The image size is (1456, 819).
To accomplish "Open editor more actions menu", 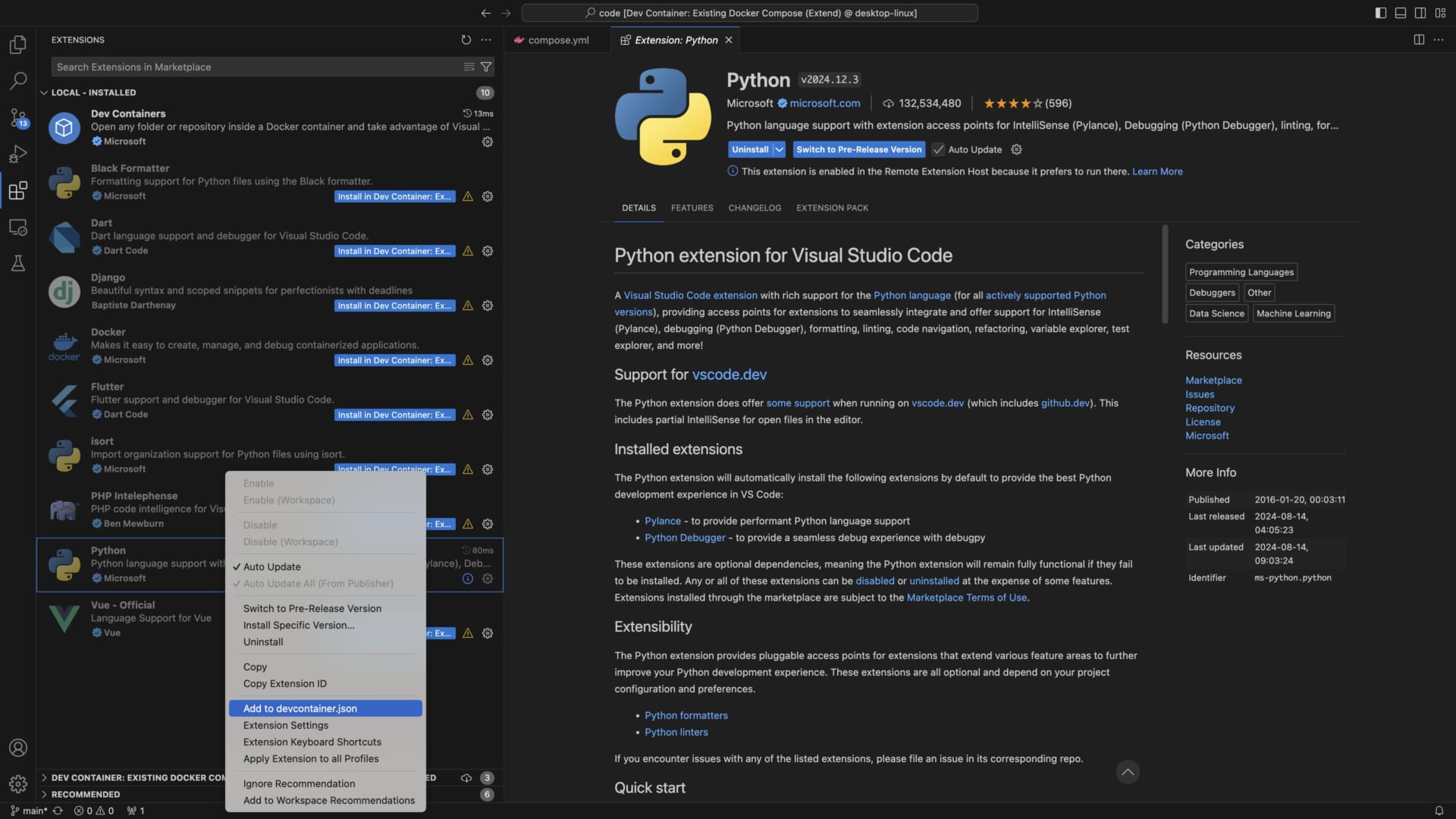I will pyautogui.click(x=1439, y=39).
